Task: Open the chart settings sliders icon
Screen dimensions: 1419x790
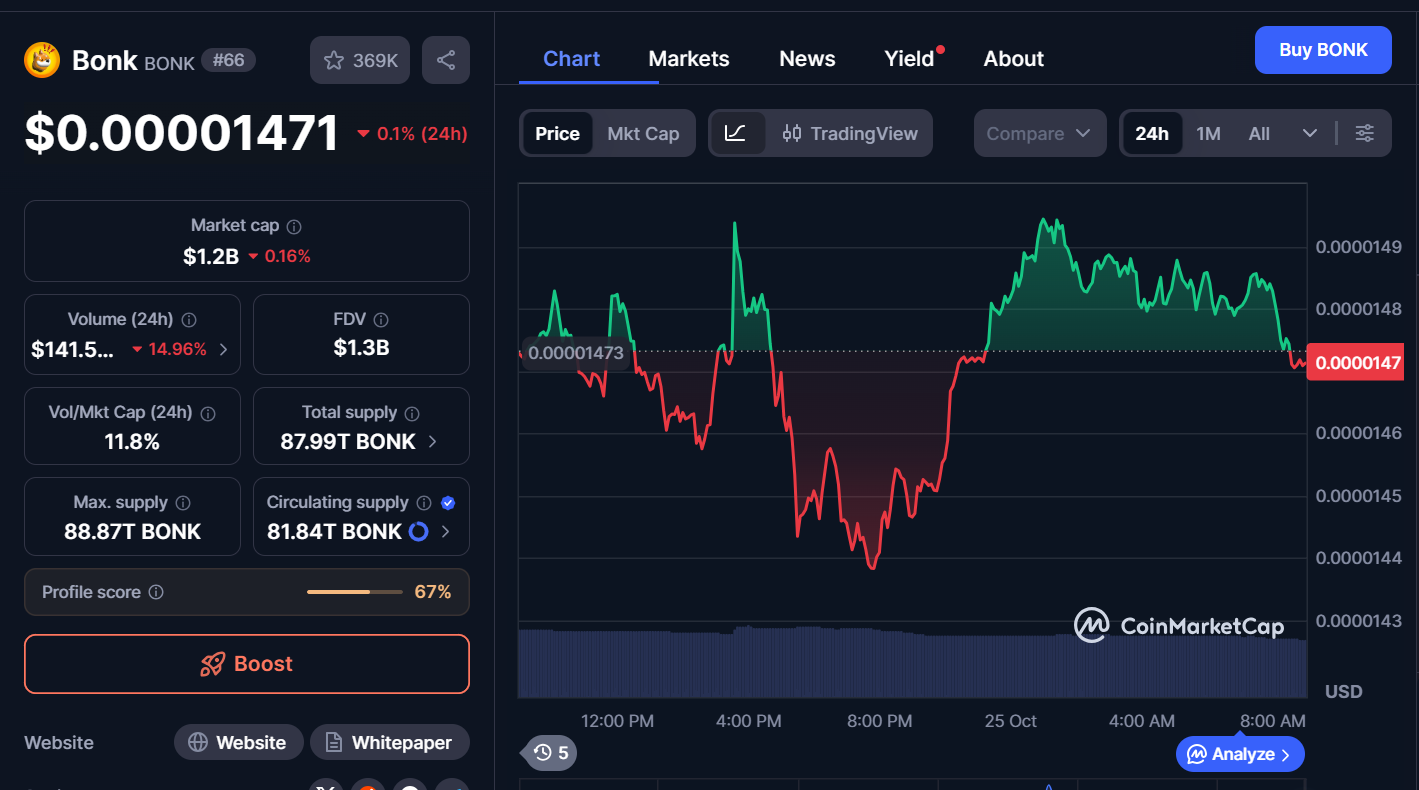Action: tap(1365, 133)
